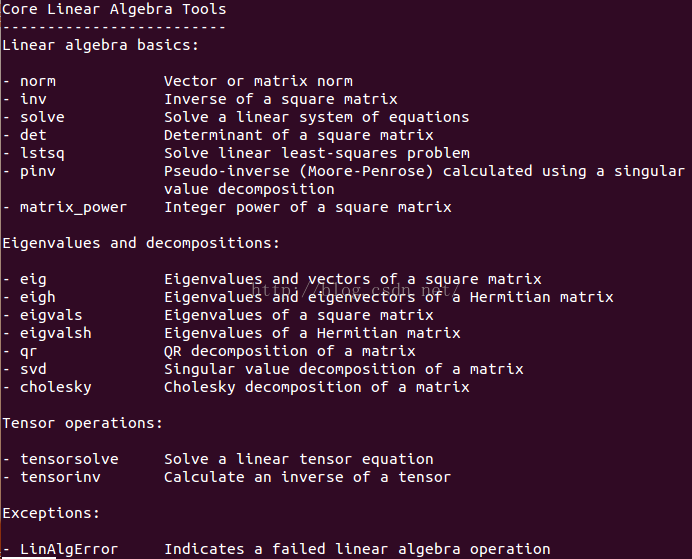The height and width of the screenshot is (559, 692).
Task: Click the 'Eigenvalues and decompositions:' section header
Action: tap(141, 244)
